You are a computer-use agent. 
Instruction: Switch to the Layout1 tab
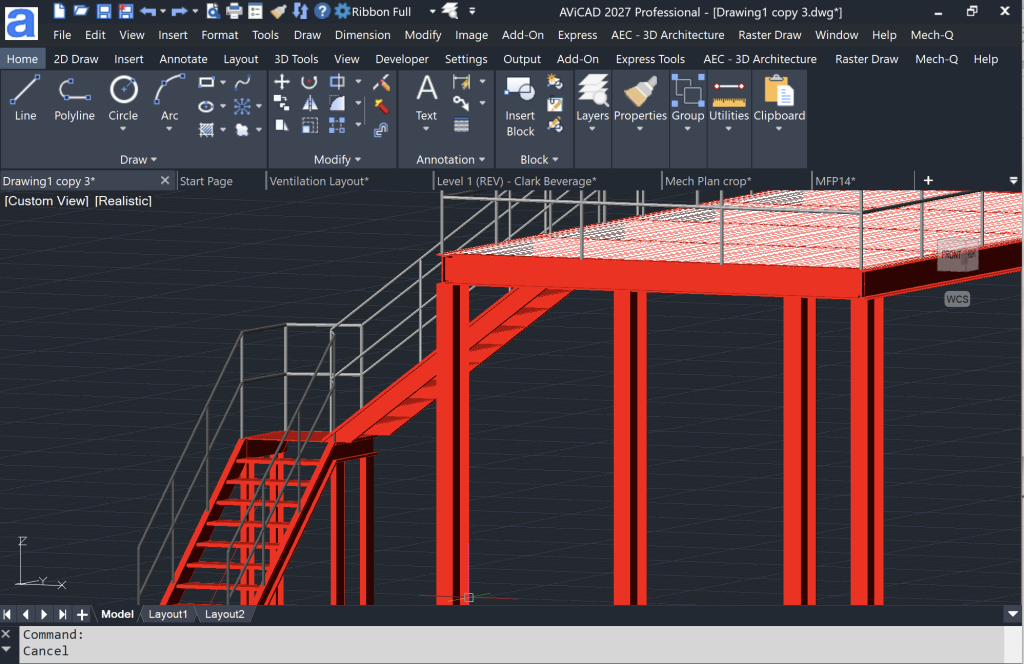[x=168, y=614]
